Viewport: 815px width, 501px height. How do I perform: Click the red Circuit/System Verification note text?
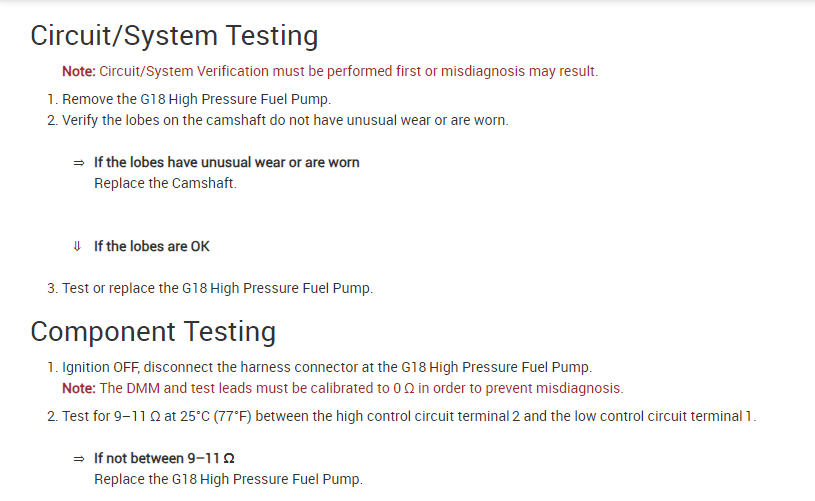tap(349, 71)
